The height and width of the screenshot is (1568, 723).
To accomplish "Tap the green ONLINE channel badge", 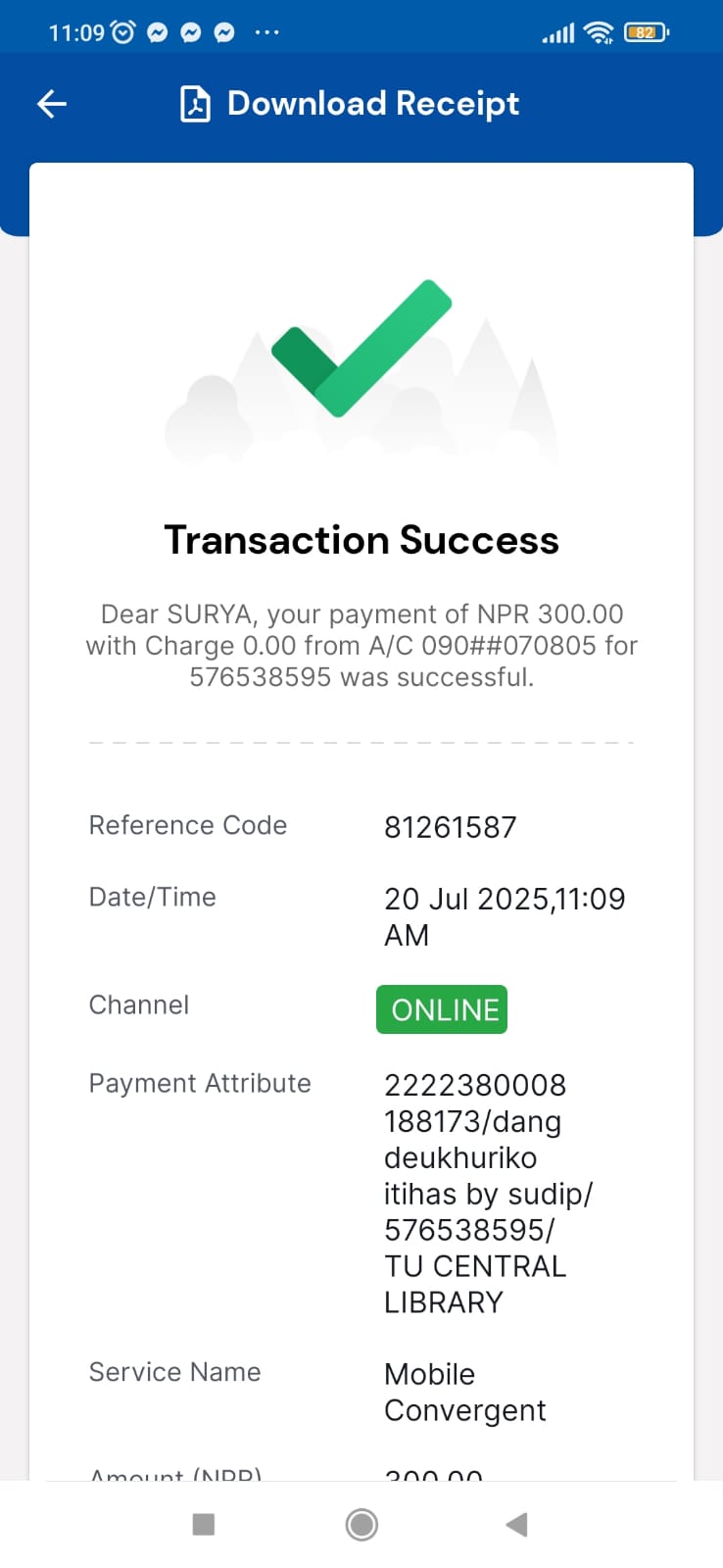I will point(442,1009).
